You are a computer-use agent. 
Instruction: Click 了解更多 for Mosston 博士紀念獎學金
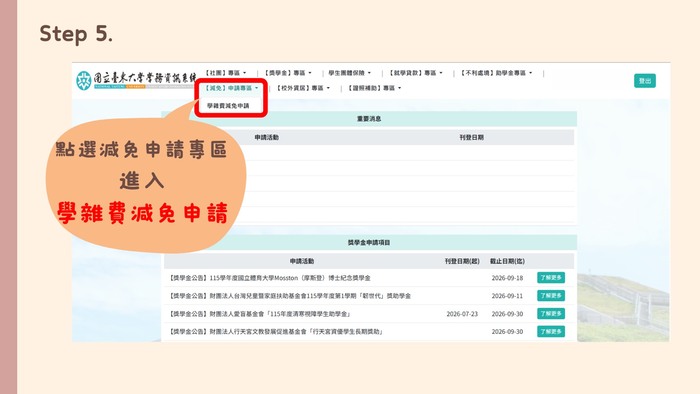pyautogui.click(x=551, y=278)
